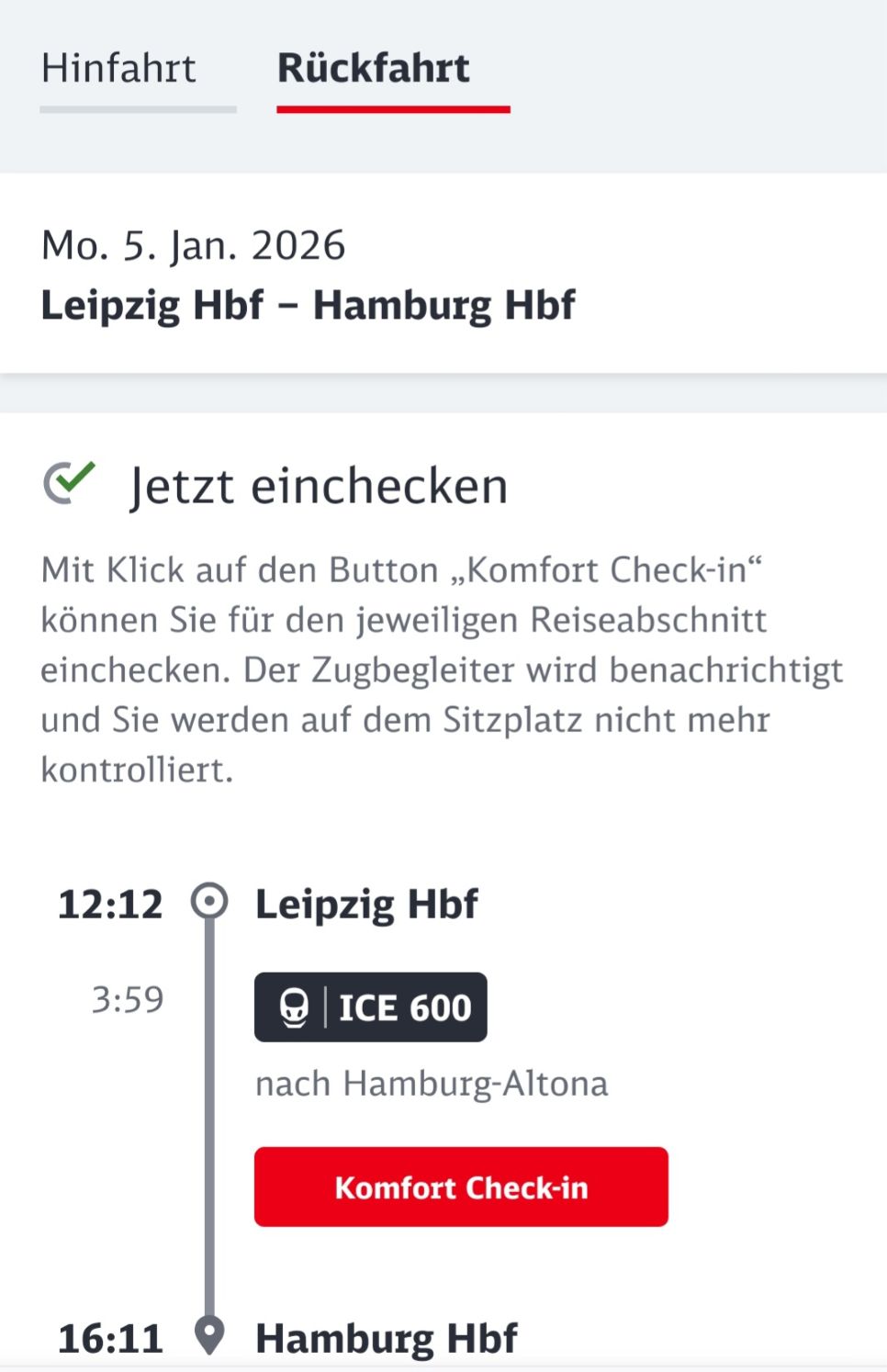Click the Komfort Check-in description paragraph
Image resolution: width=887 pixels, height=1372 pixels.
[x=441, y=669]
